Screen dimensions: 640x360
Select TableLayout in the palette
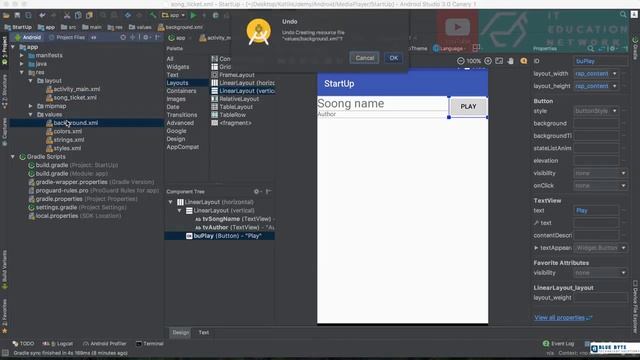pyautogui.click(x=232, y=107)
